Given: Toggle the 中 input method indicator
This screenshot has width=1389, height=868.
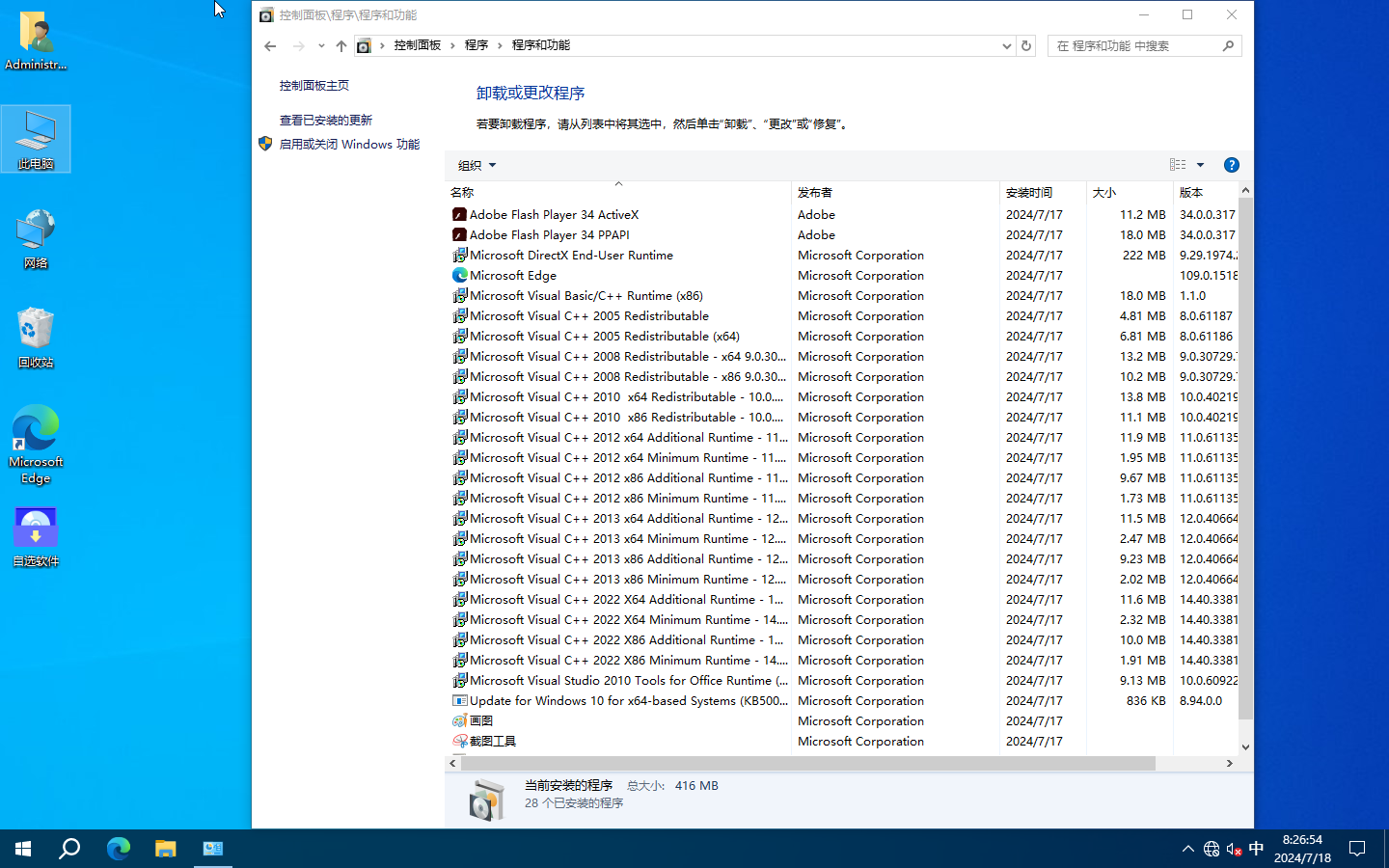Looking at the screenshot, I should (1256, 849).
